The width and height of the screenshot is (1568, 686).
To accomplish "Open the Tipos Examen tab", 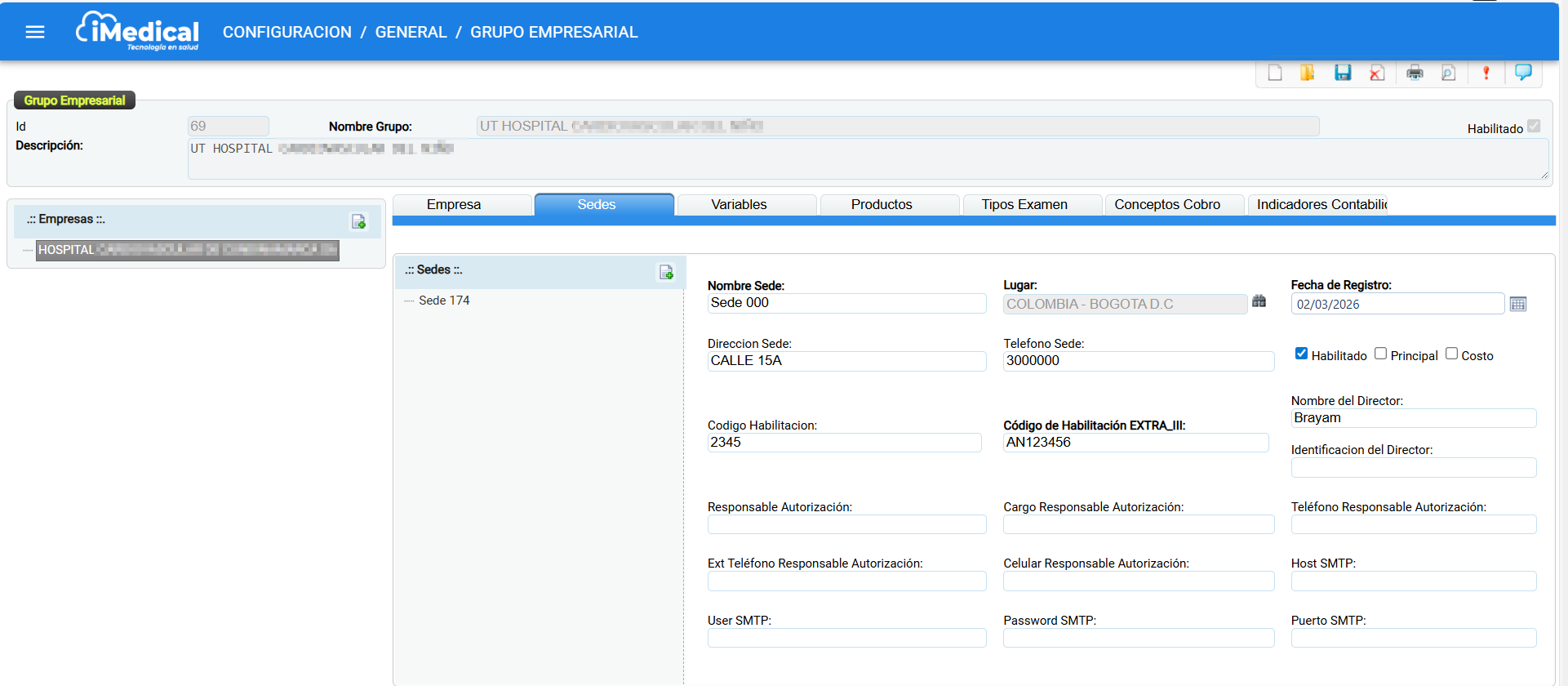I will click(x=1024, y=205).
